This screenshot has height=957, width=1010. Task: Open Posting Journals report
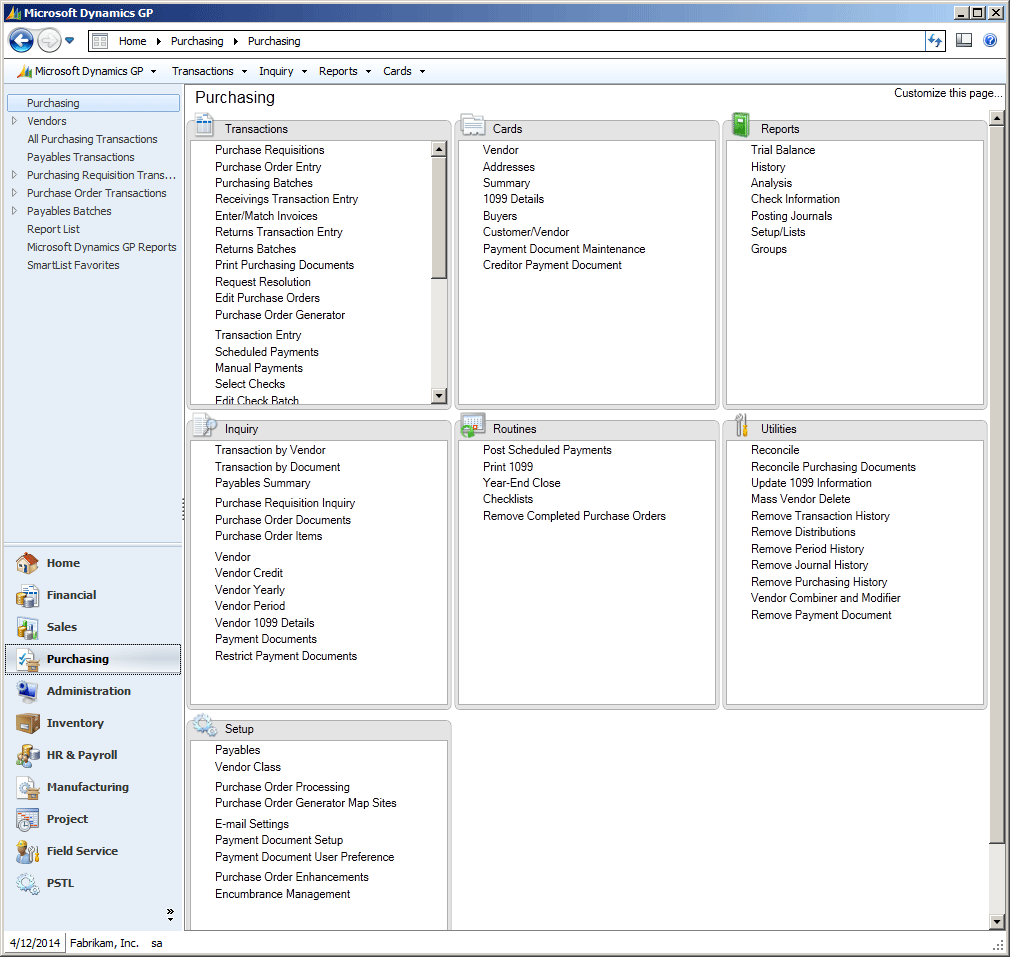click(x=792, y=216)
